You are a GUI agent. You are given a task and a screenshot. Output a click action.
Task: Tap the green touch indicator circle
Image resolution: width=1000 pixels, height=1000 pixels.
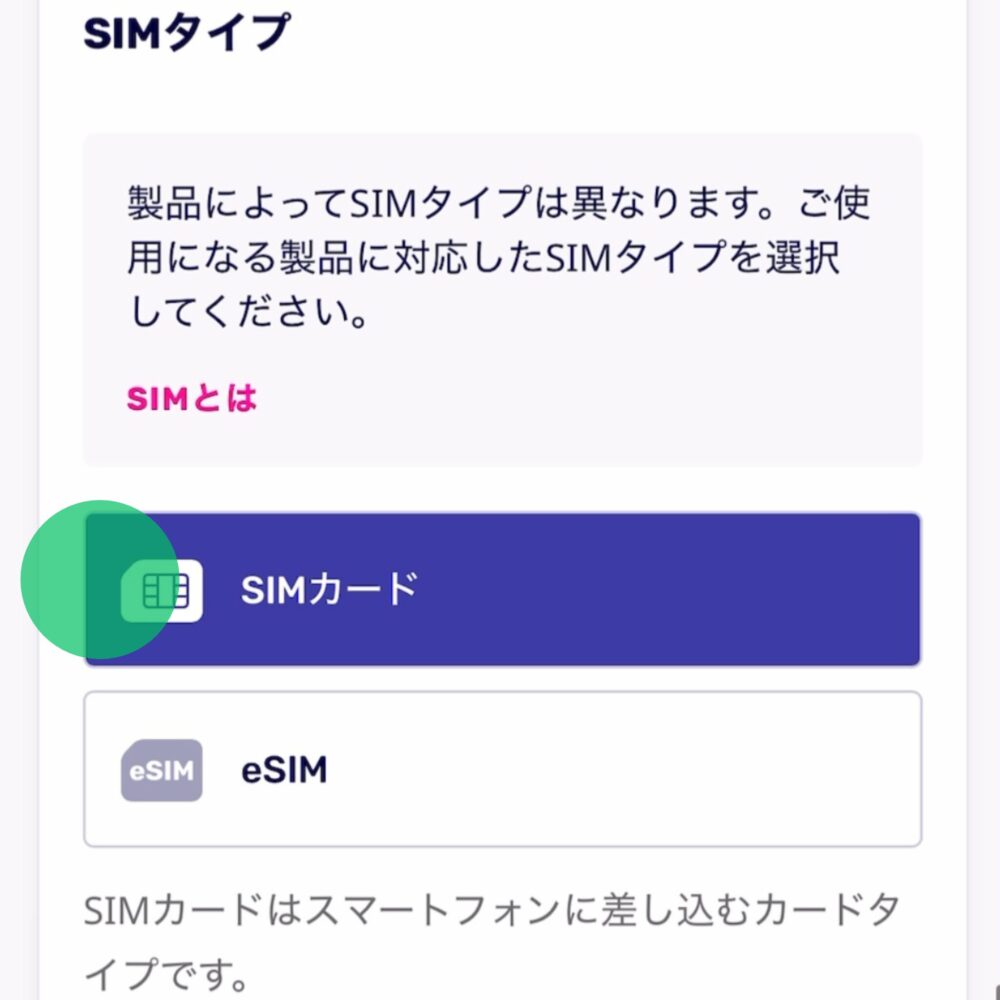point(99,579)
